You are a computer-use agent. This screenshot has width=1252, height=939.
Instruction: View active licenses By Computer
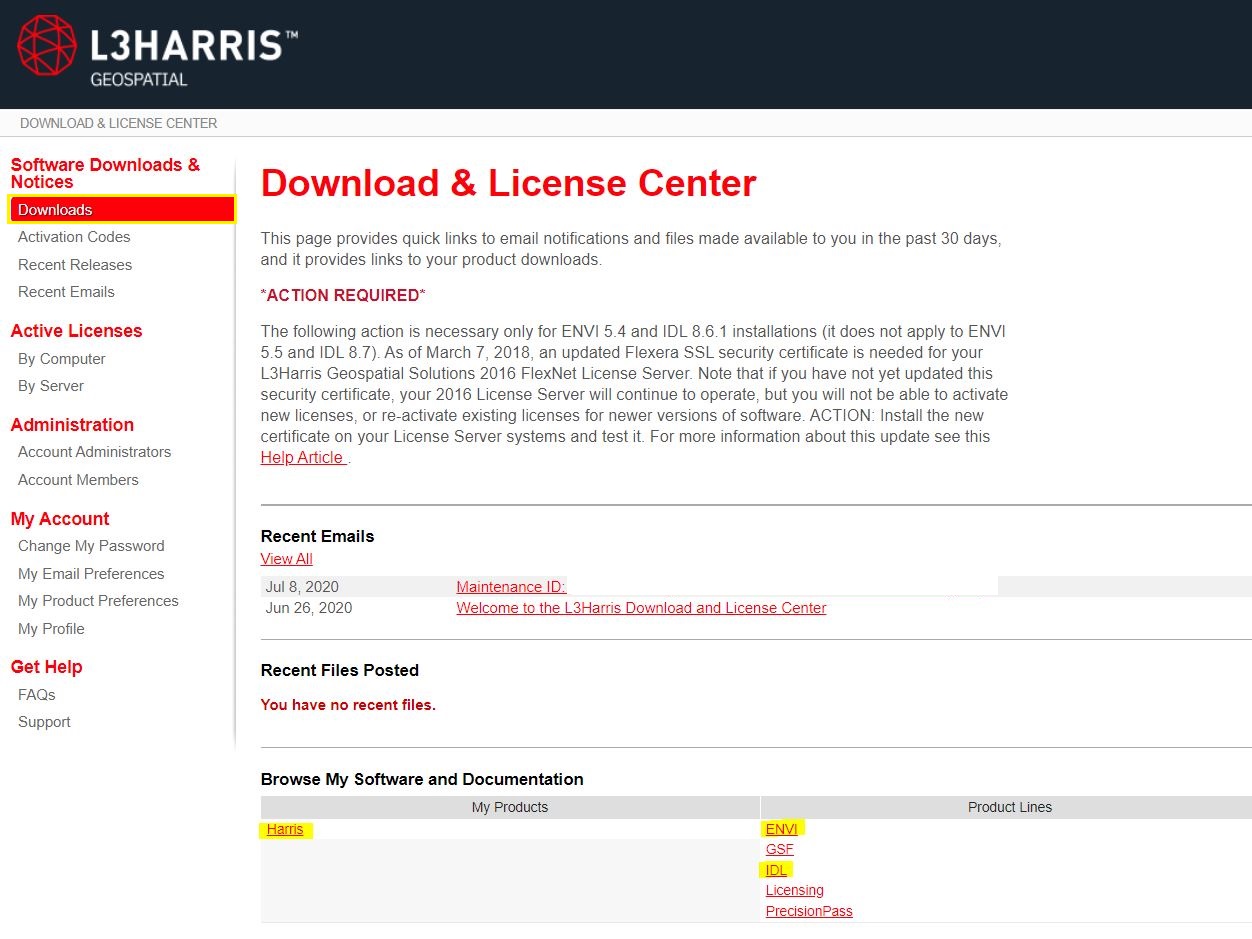tap(62, 359)
